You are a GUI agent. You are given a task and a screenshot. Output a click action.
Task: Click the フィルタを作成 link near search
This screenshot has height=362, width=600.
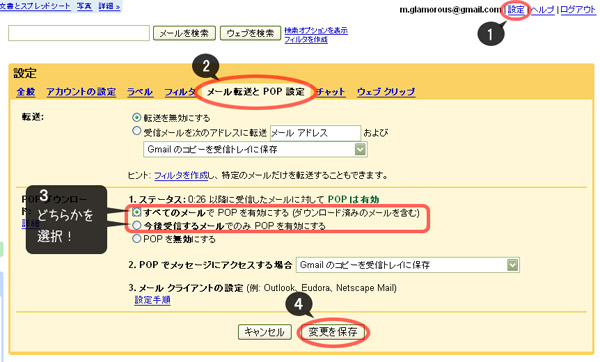(306, 39)
